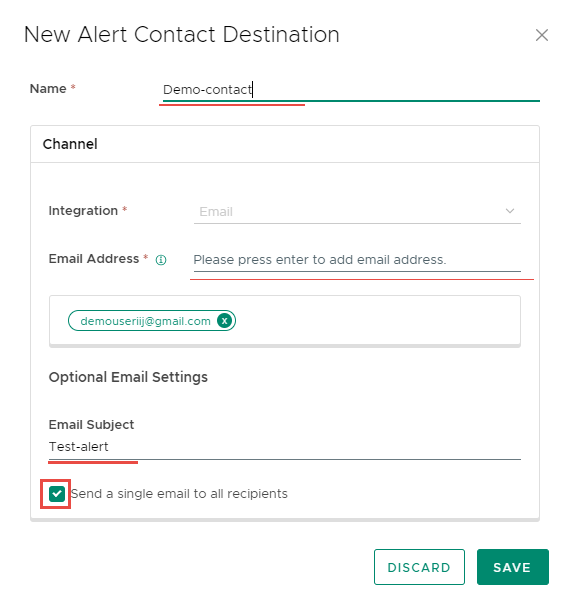Expand the Integration chevron arrow

(510, 211)
